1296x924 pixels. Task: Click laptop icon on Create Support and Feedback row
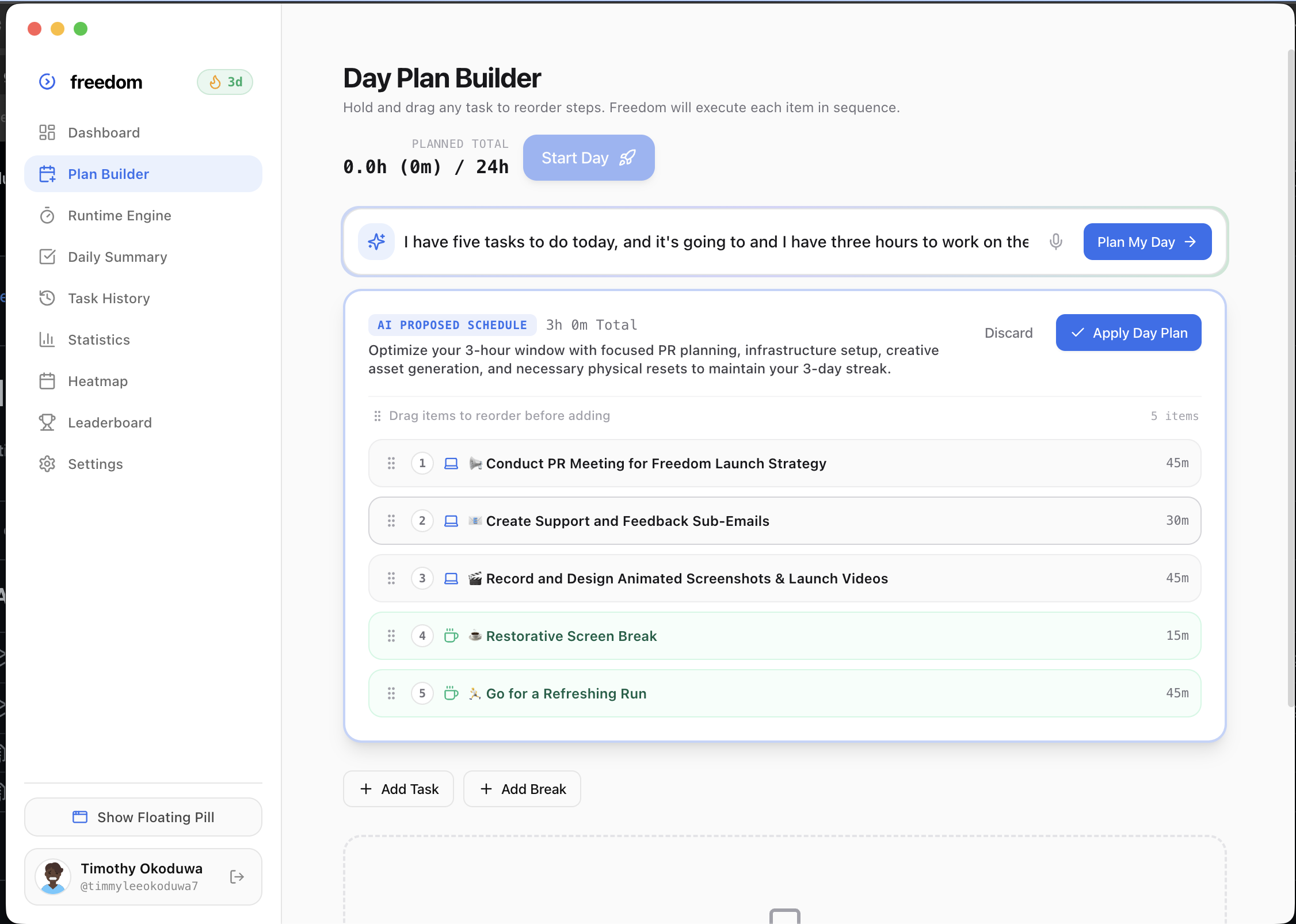pos(451,521)
